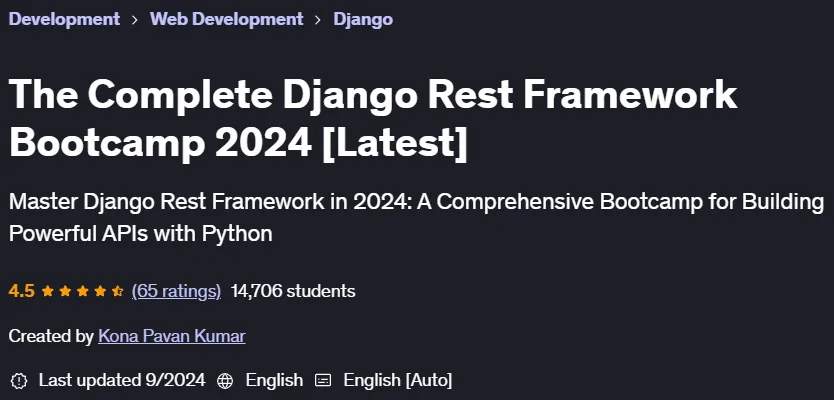
Task: Go to the Django breadcrumb category
Action: click(x=363, y=20)
